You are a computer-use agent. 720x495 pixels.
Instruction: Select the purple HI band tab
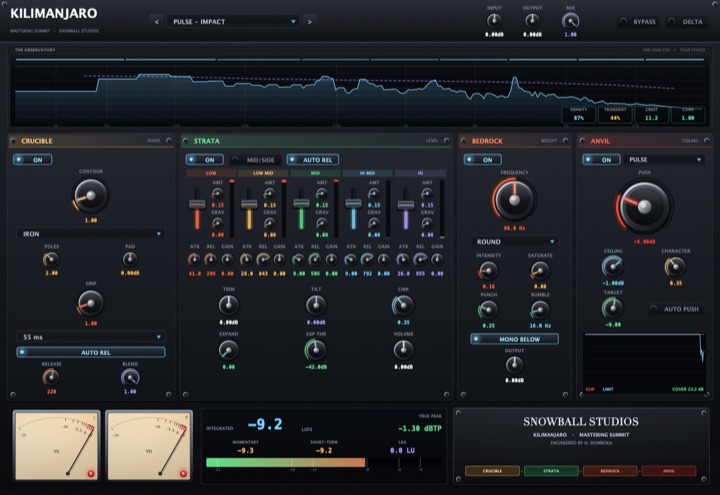420,173
